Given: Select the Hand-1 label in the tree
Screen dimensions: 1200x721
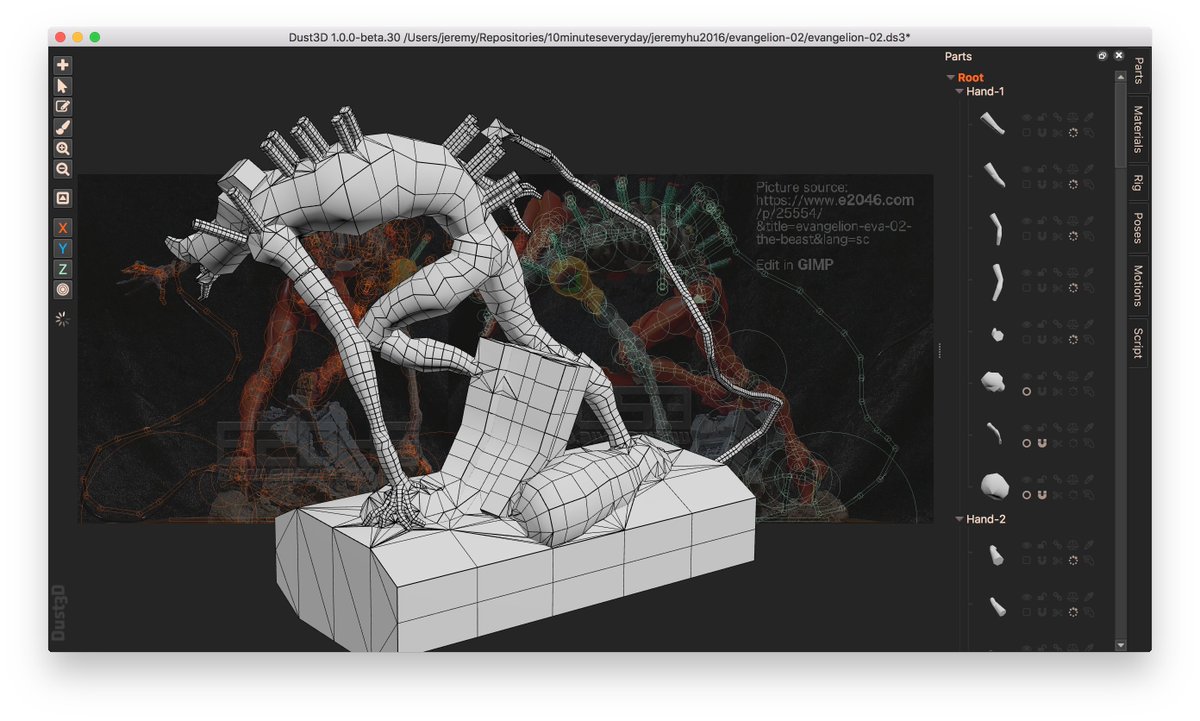Looking at the screenshot, I should point(986,91).
